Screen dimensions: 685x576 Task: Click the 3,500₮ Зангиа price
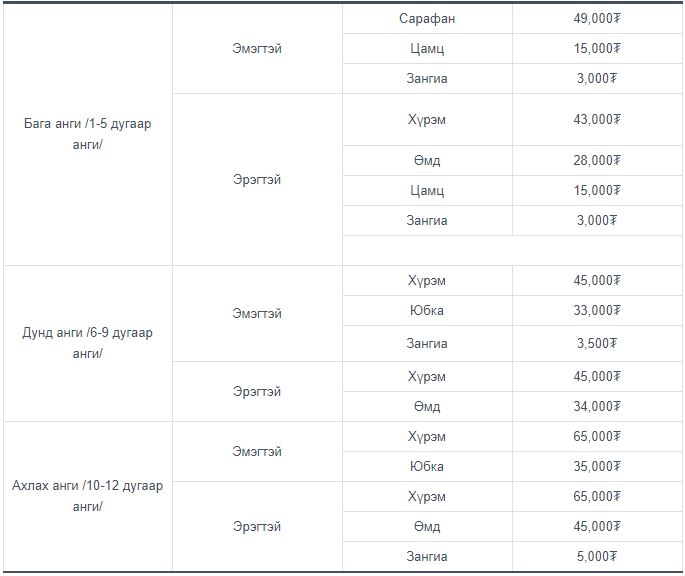pyautogui.click(x=597, y=344)
